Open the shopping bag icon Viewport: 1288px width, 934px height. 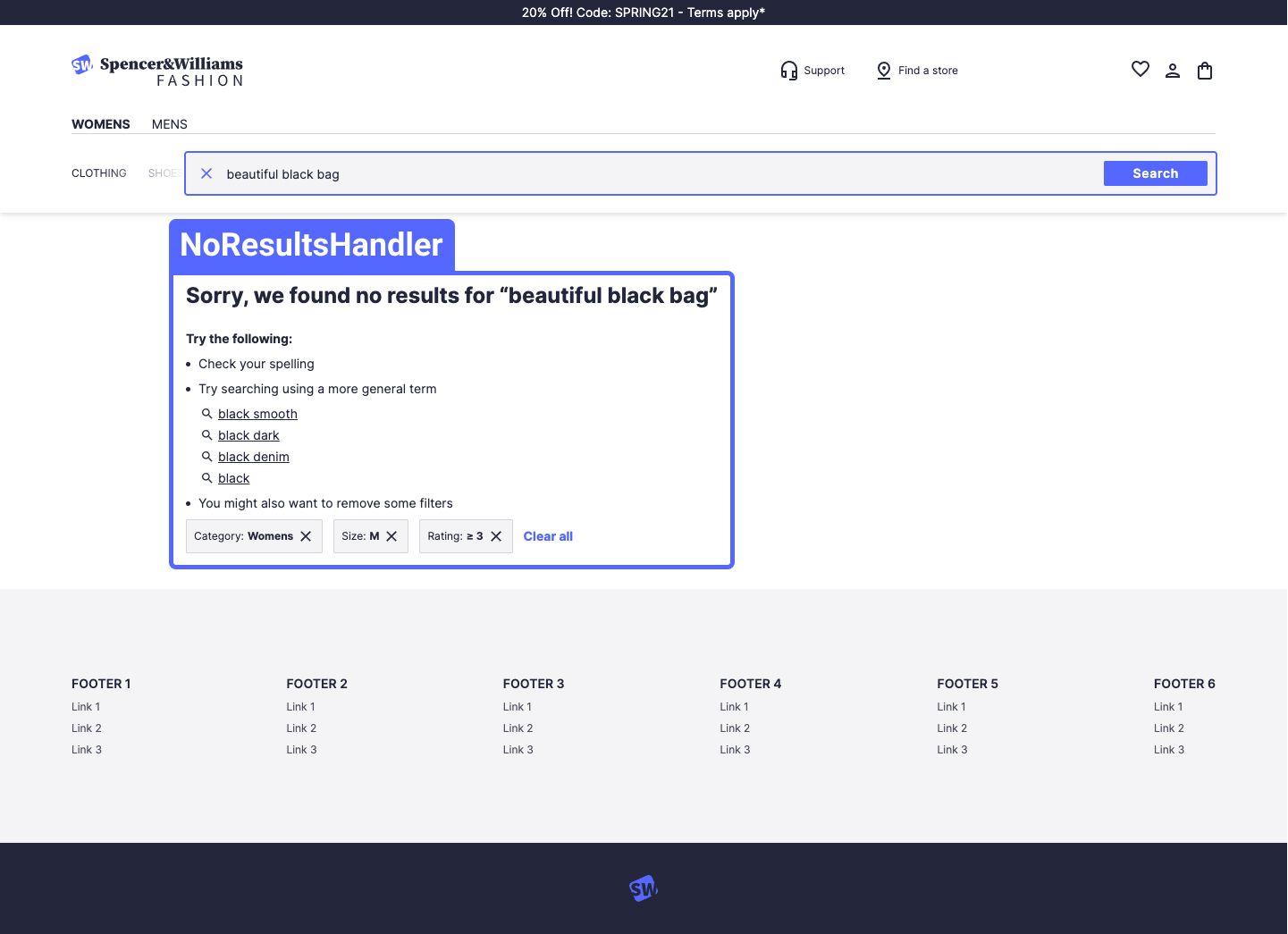(1205, 71)
